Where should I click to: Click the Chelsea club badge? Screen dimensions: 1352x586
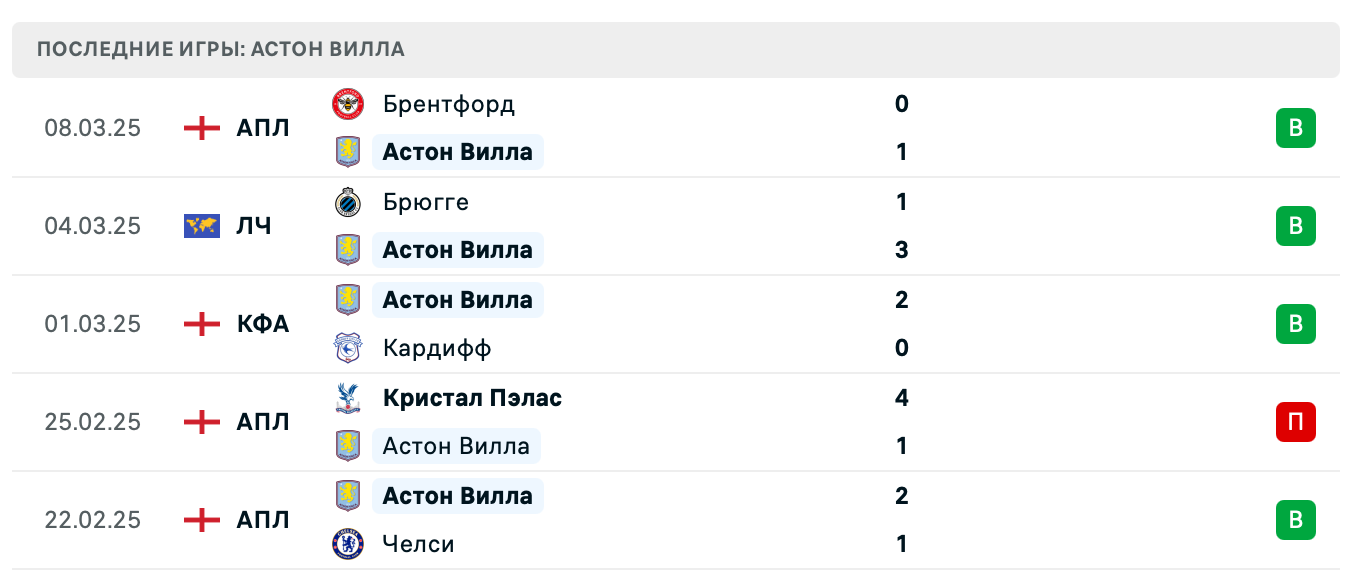point(347,544)
